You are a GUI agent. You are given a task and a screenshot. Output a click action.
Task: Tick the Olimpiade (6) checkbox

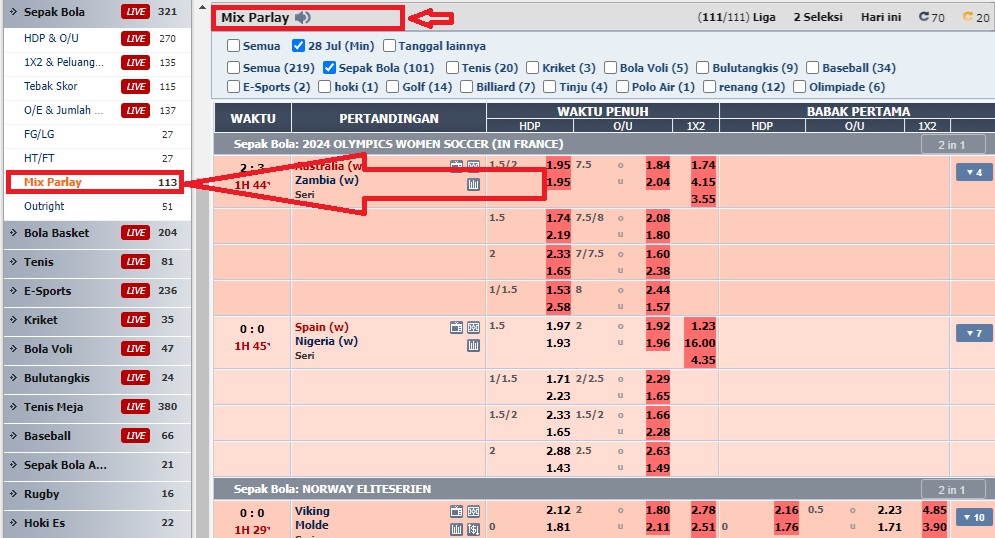[x=800, y=86]
